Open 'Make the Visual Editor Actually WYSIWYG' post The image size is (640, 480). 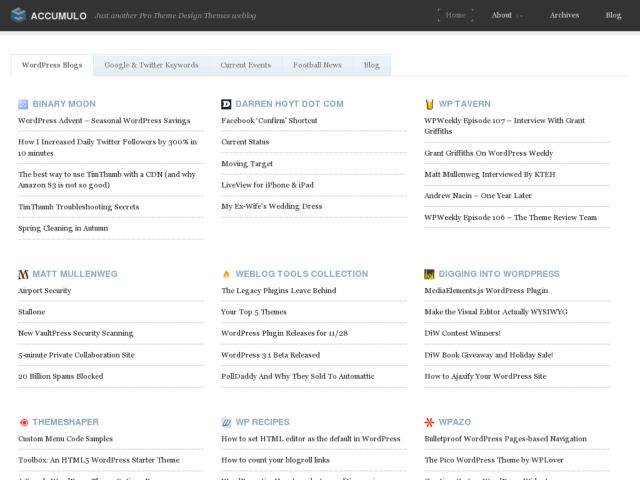496,312
